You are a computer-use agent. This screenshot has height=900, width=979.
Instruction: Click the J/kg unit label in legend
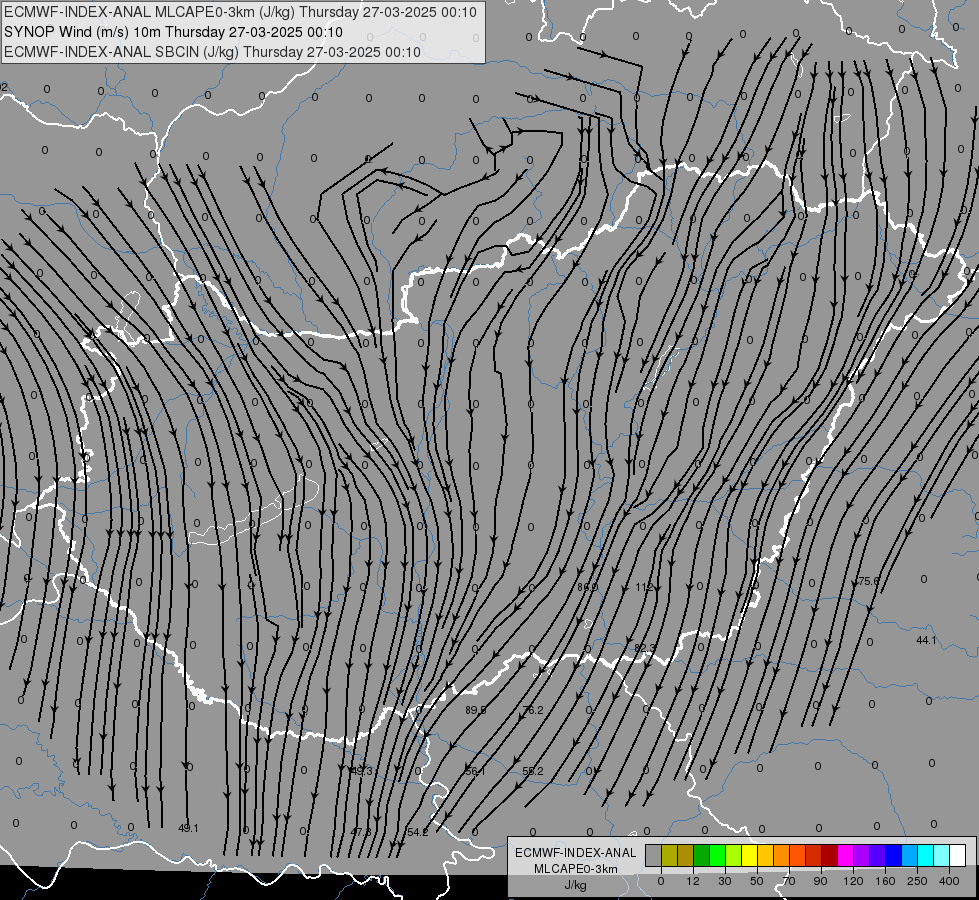pyautogui.click(x=576, y=885)
